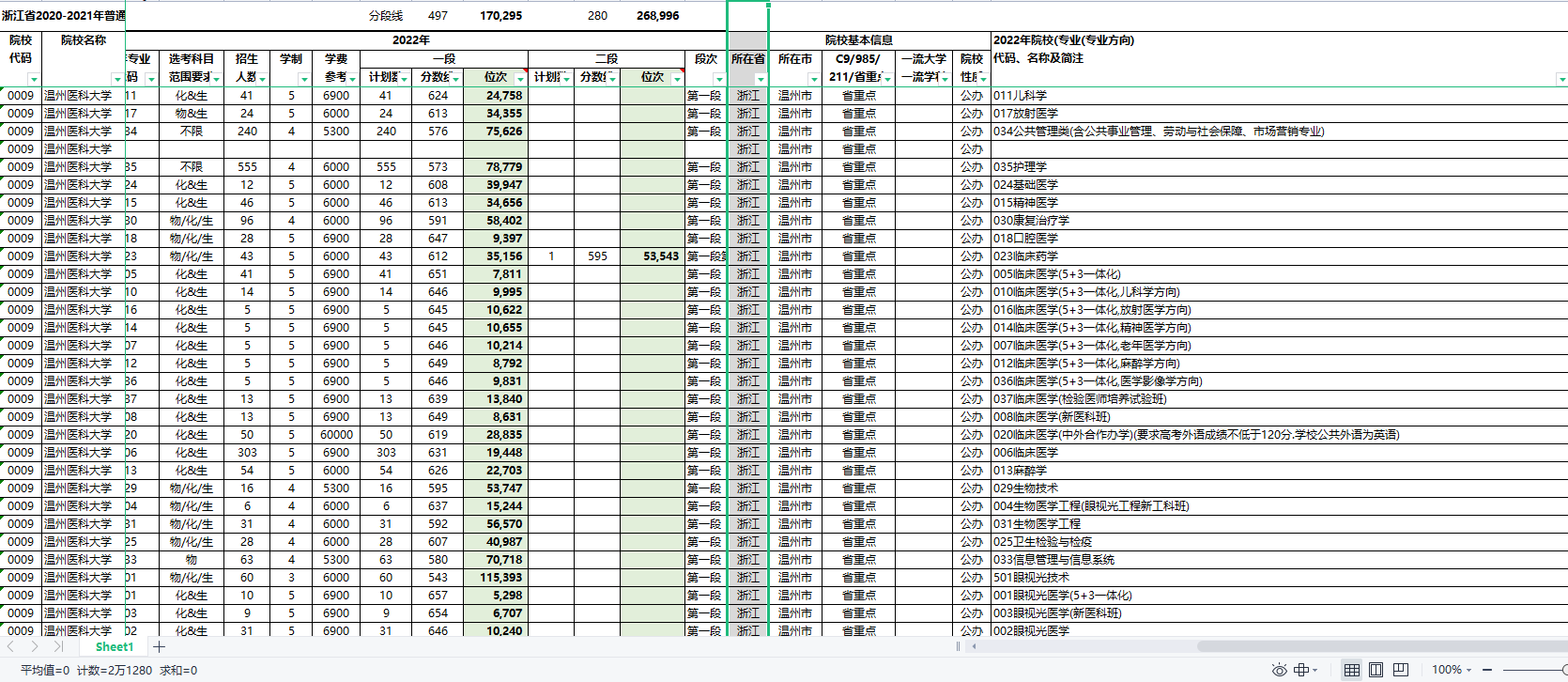1568x682 pixels.
Task: Open the 所在省 column filter dropdown
Action: point(761,79)
